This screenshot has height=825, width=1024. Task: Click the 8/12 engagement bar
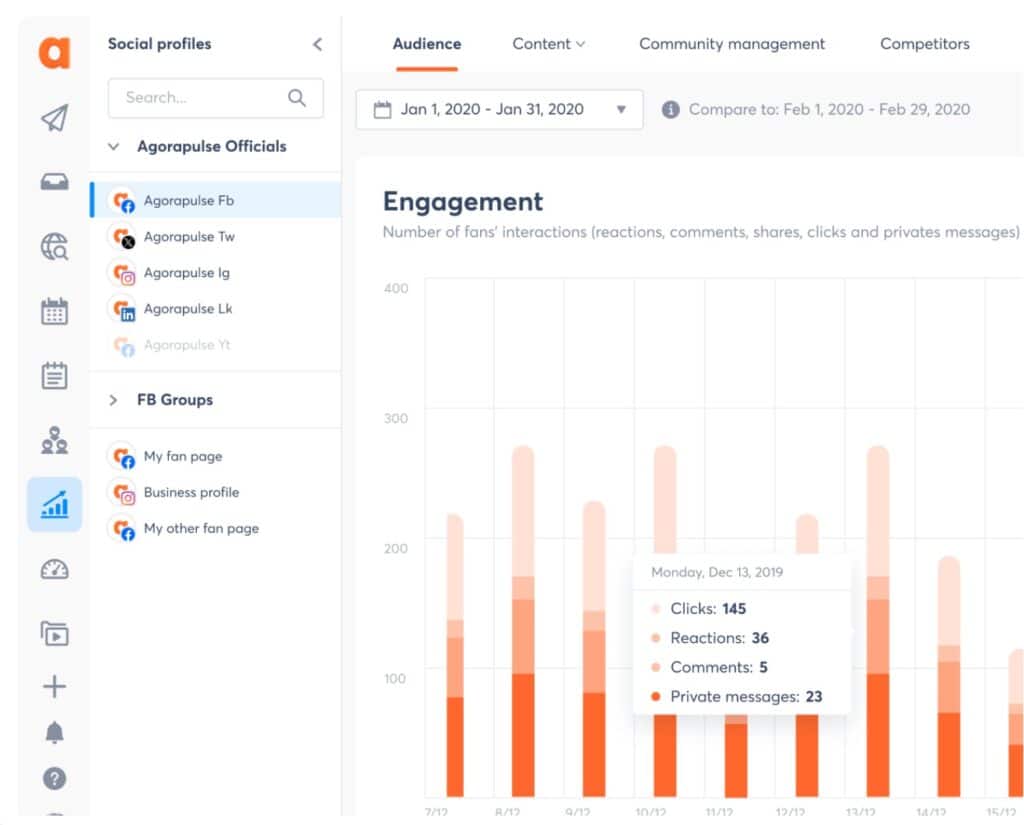[523, 621]
